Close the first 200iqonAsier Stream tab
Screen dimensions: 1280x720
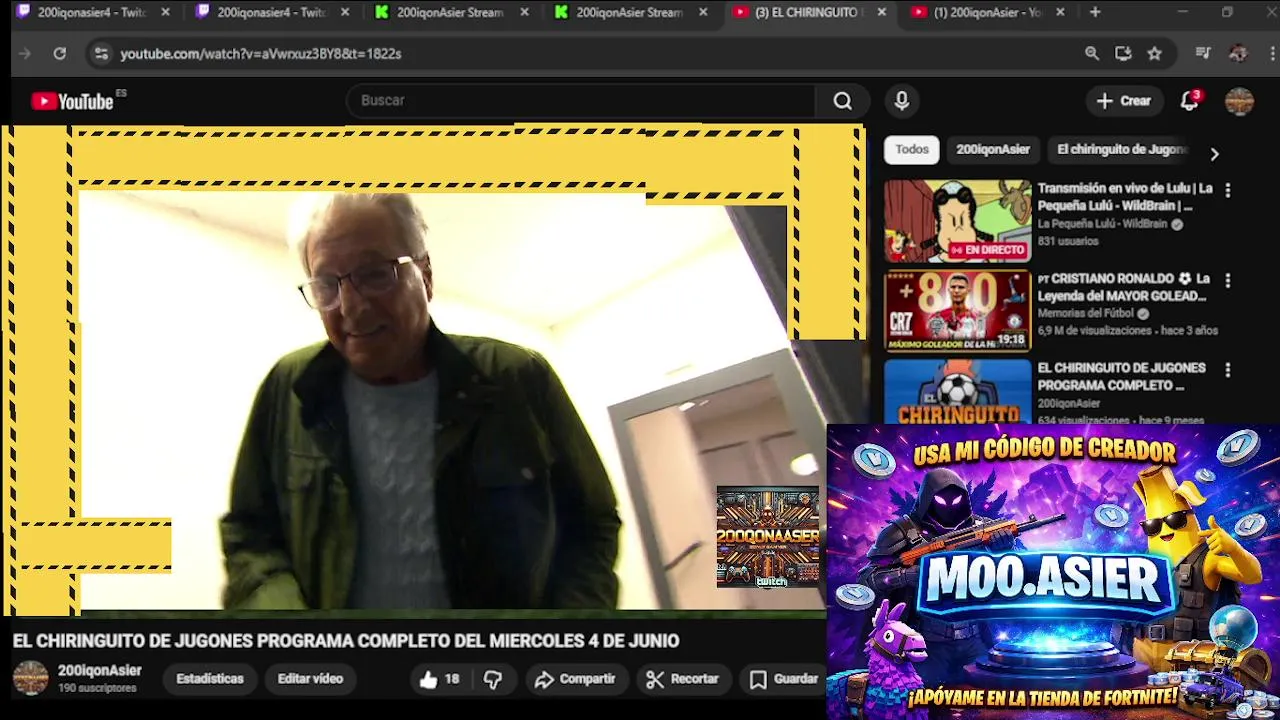tap(524, 13)
